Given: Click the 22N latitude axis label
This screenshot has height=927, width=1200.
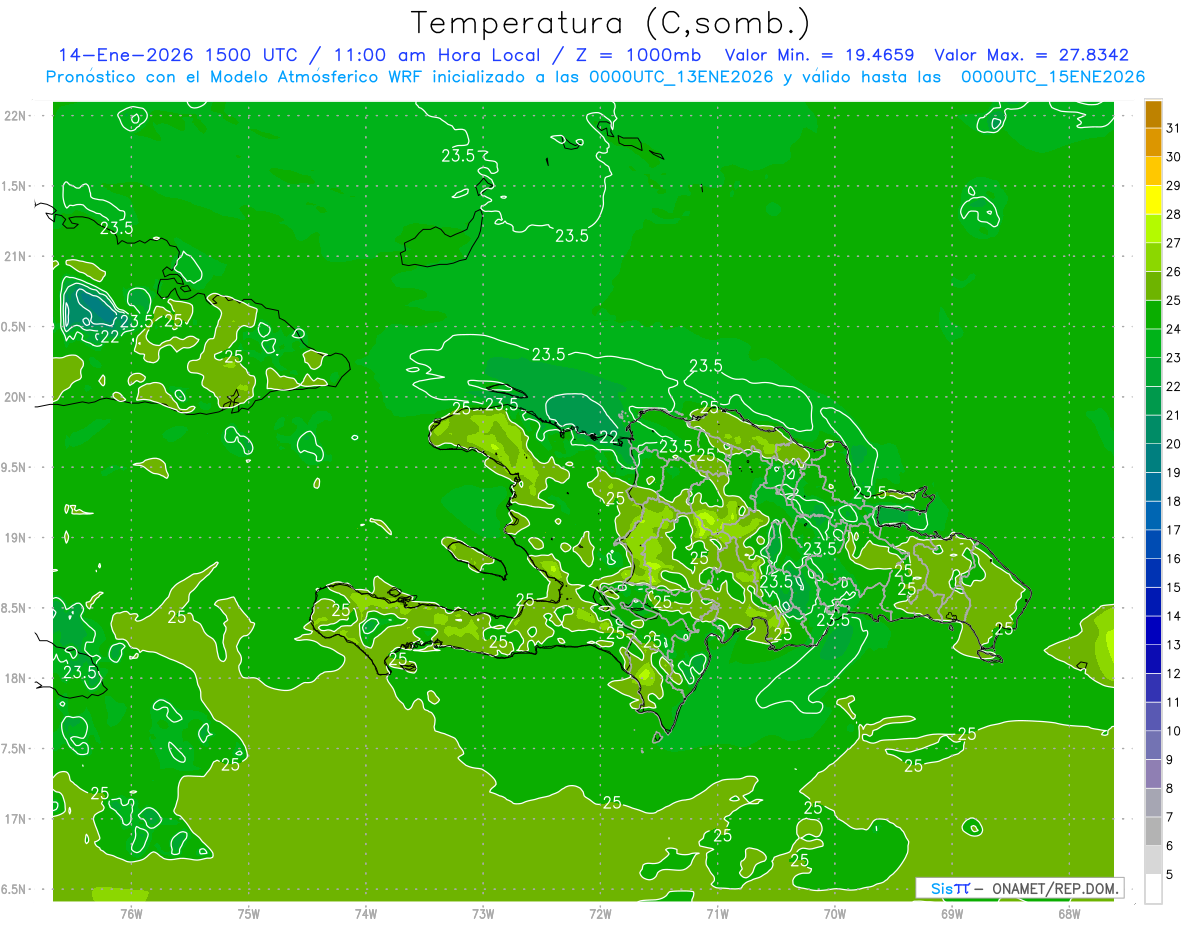Looking at the screenshot, I should 16,116.
